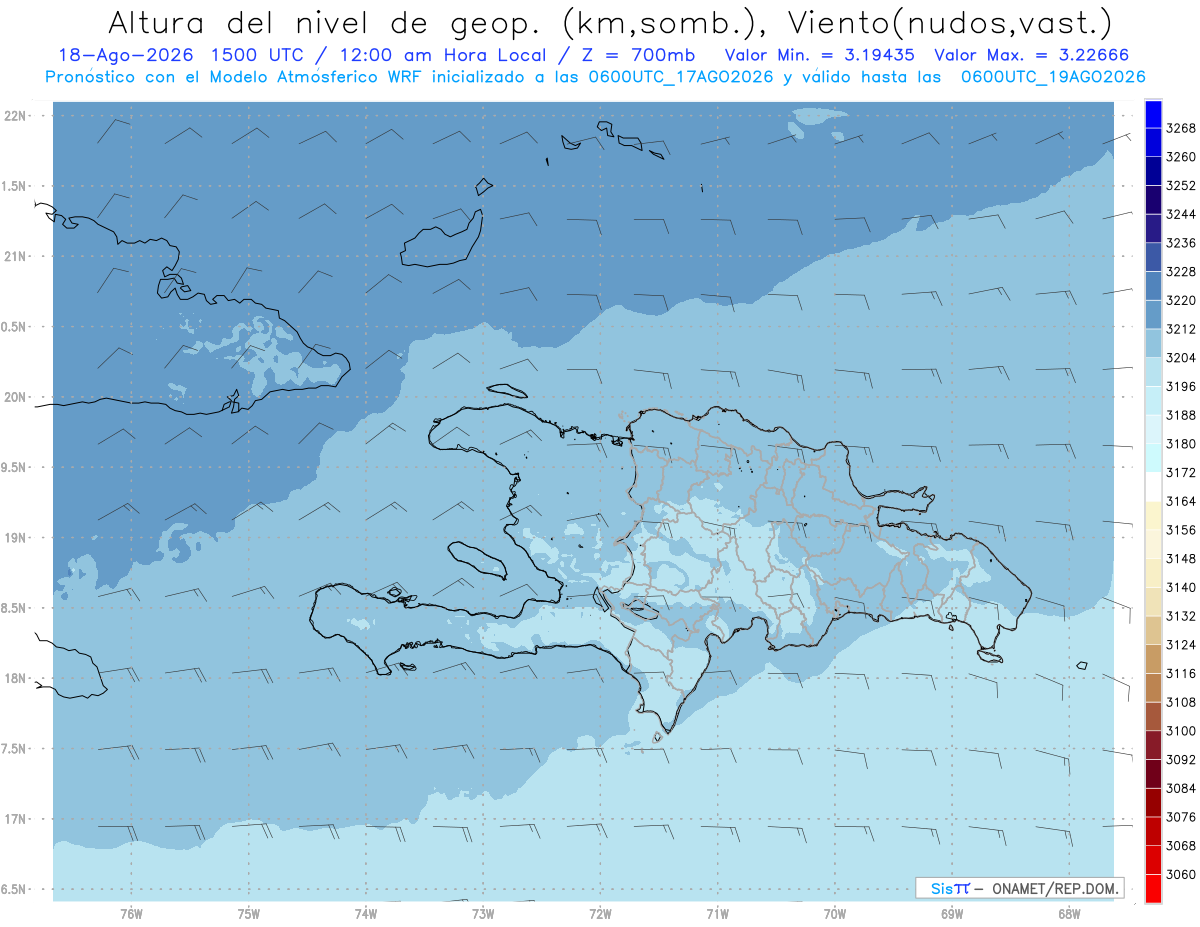Click the '76W' longitude label

click(x=131, y=914)
